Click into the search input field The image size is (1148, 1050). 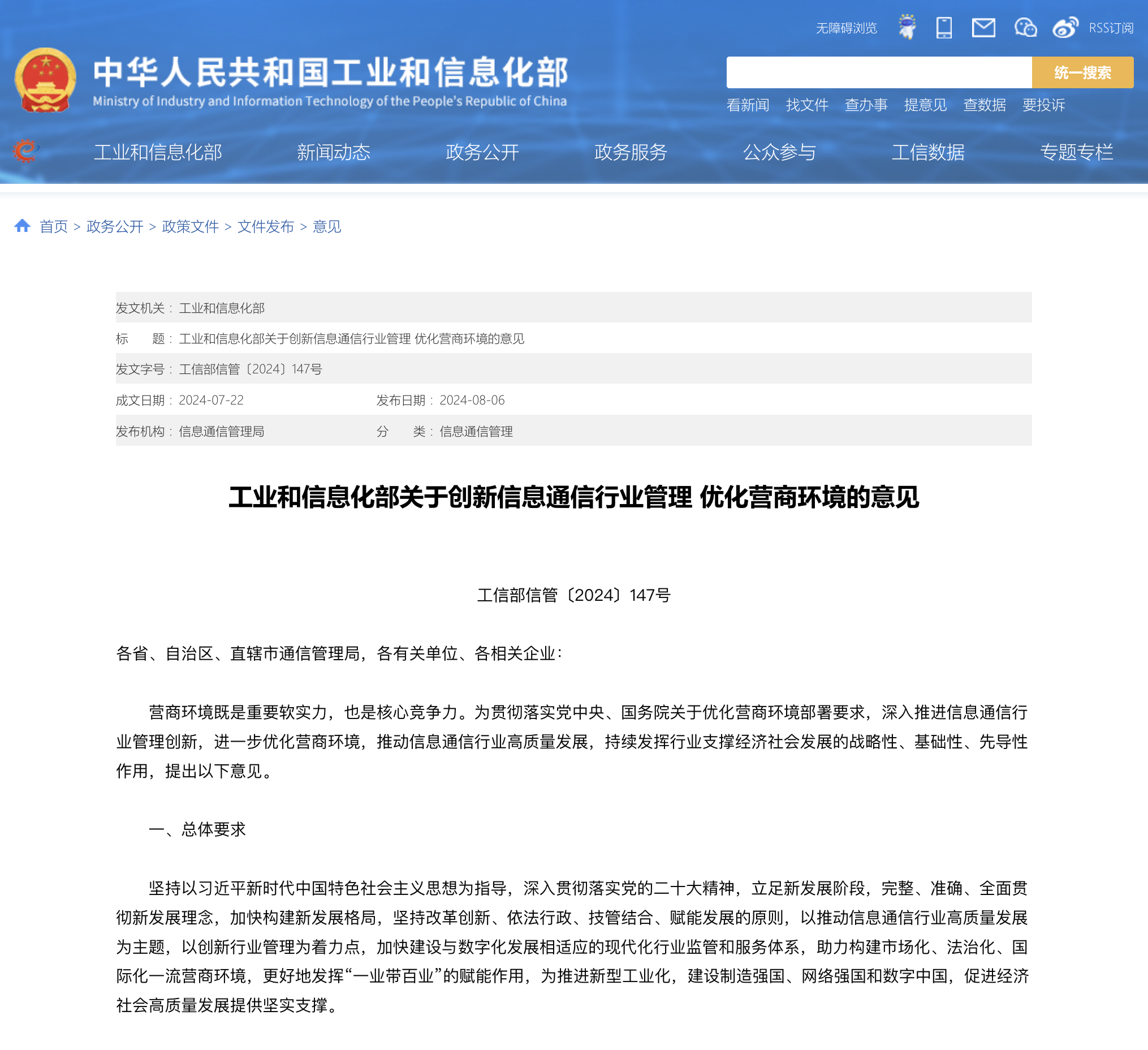tap(878, 72)
